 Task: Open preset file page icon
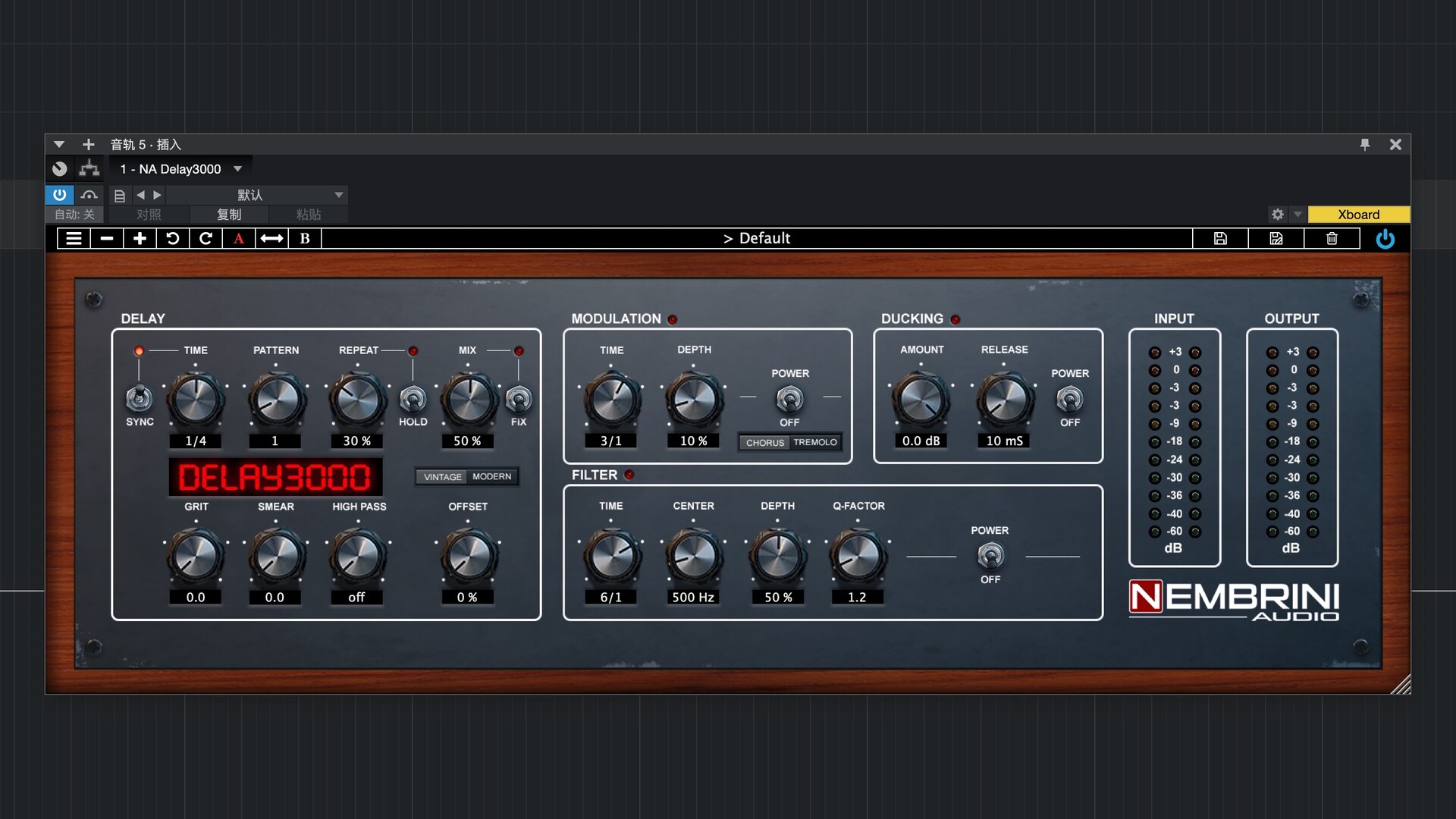pyautogui.click(x=120, y=196)
